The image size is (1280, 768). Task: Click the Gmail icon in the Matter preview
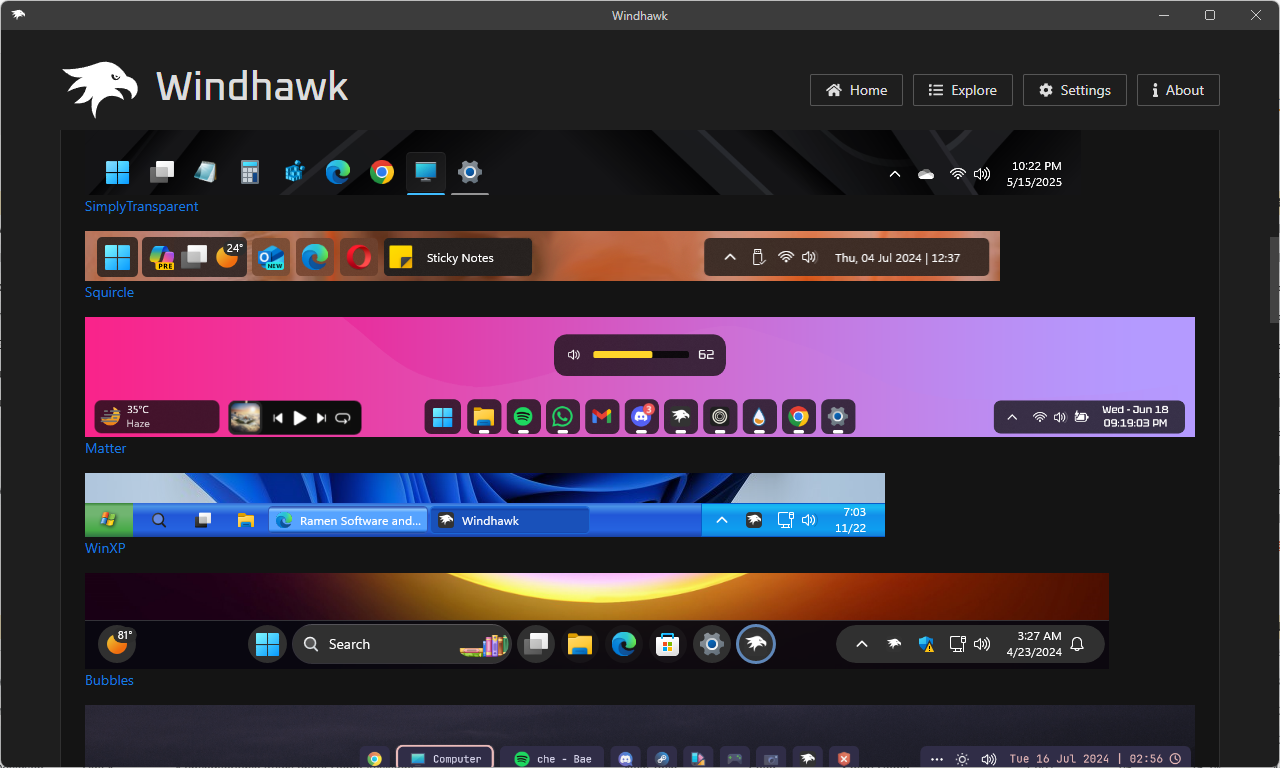pos(602,417)
